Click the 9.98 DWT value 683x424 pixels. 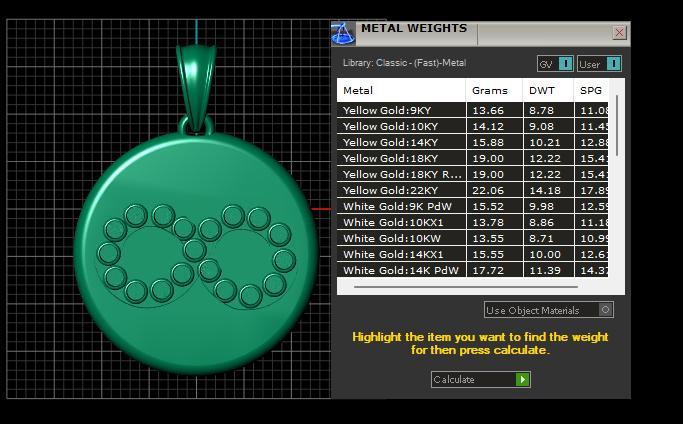tap(541, 207)
